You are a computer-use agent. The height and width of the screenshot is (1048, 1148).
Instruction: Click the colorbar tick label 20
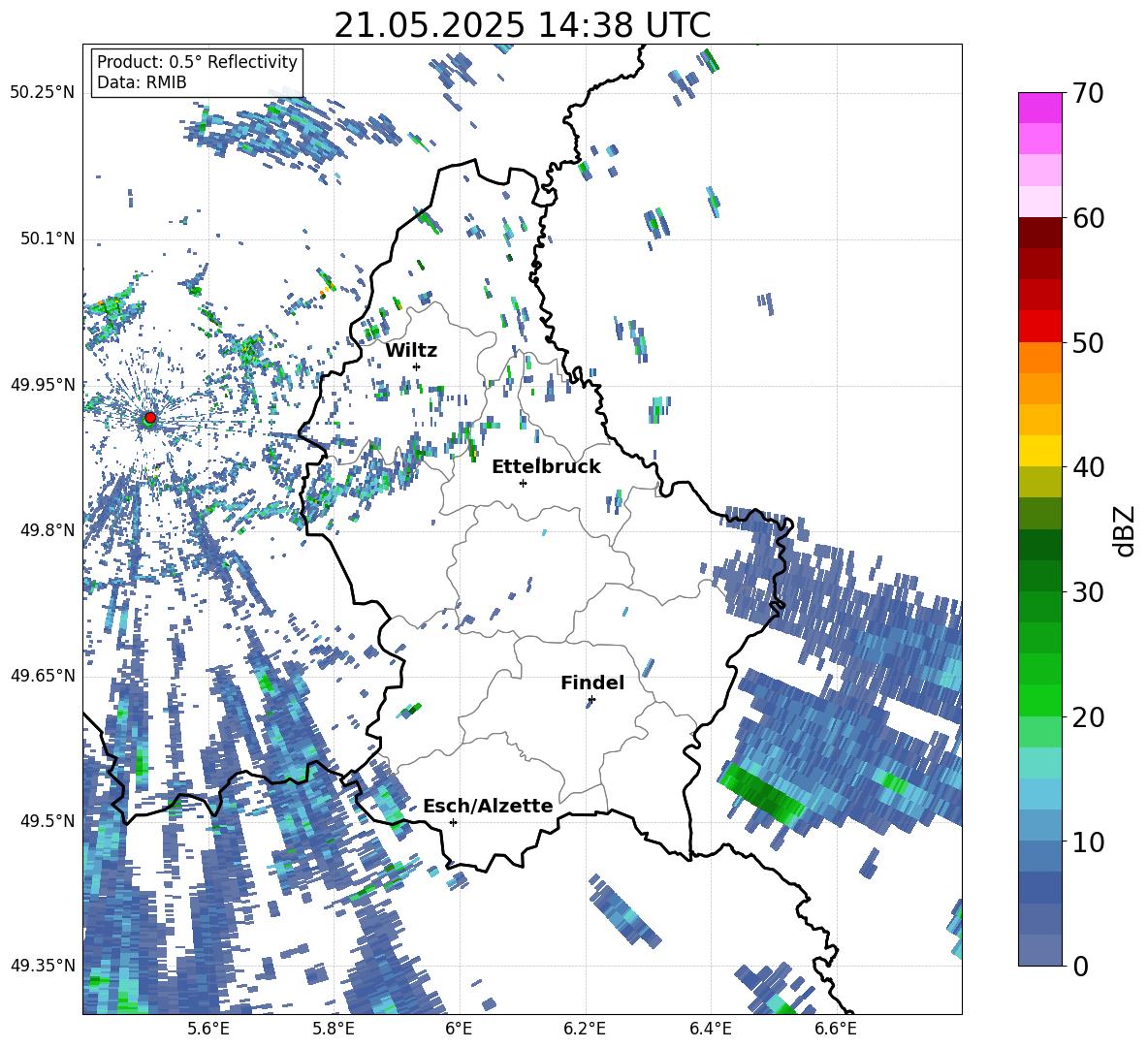(x=1088, y=717)
